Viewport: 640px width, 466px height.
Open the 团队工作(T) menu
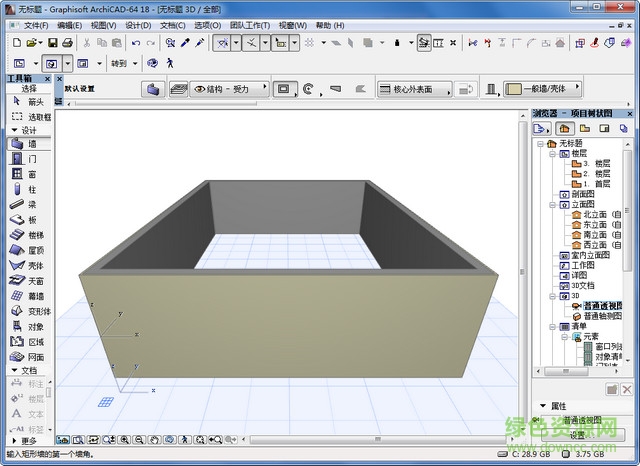pyautogui.click(x=250, y=25)
